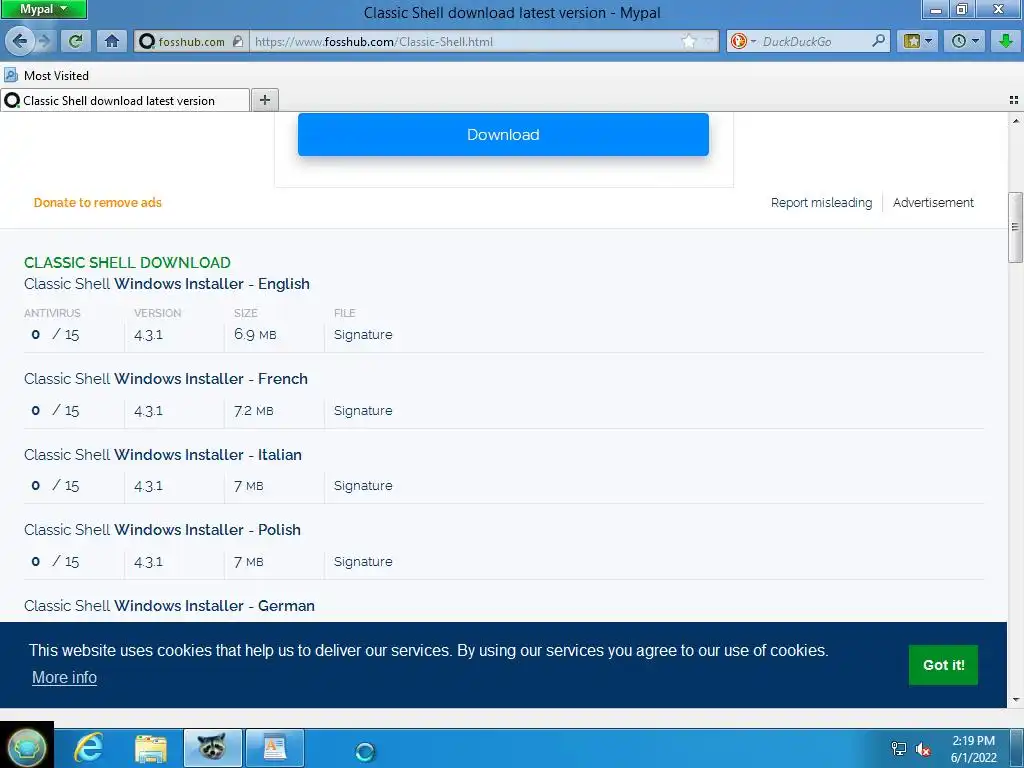Switch to the Mypal raccoon taskbar icon
This screenshot has width=1024, height=768.
(213, 748)
